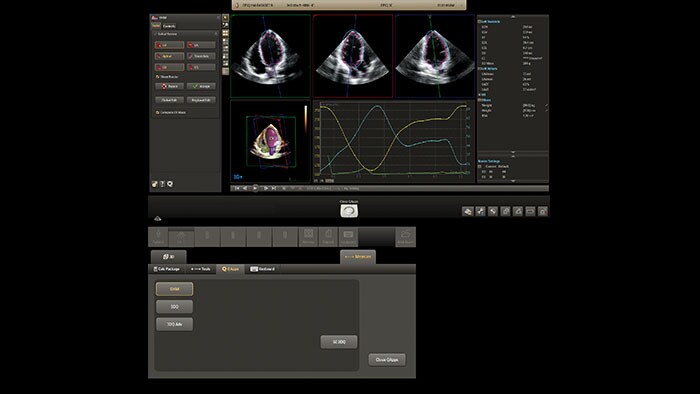Click the arrow at bottom of results panel
The image size is (700, 394).
point(513,181)
